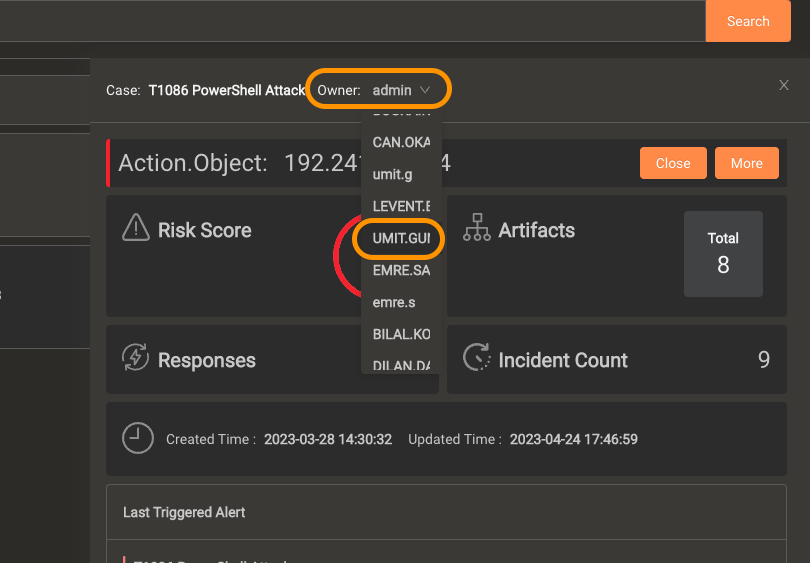This screenshot has width=810, height=563.
Task: Click inside the search input field
Action: point(351,21)
